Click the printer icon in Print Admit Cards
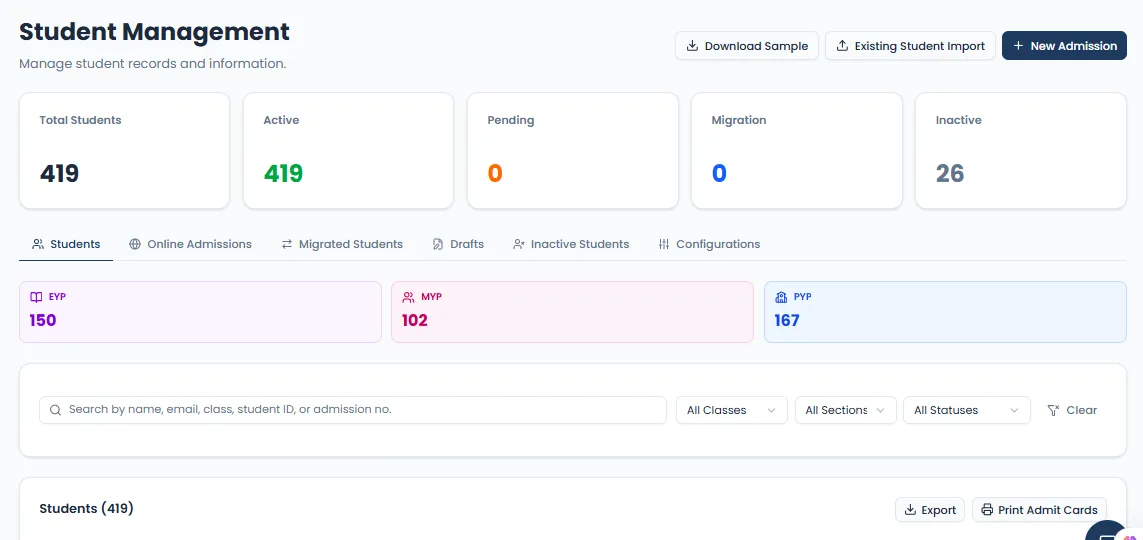 tap(987, 510)
